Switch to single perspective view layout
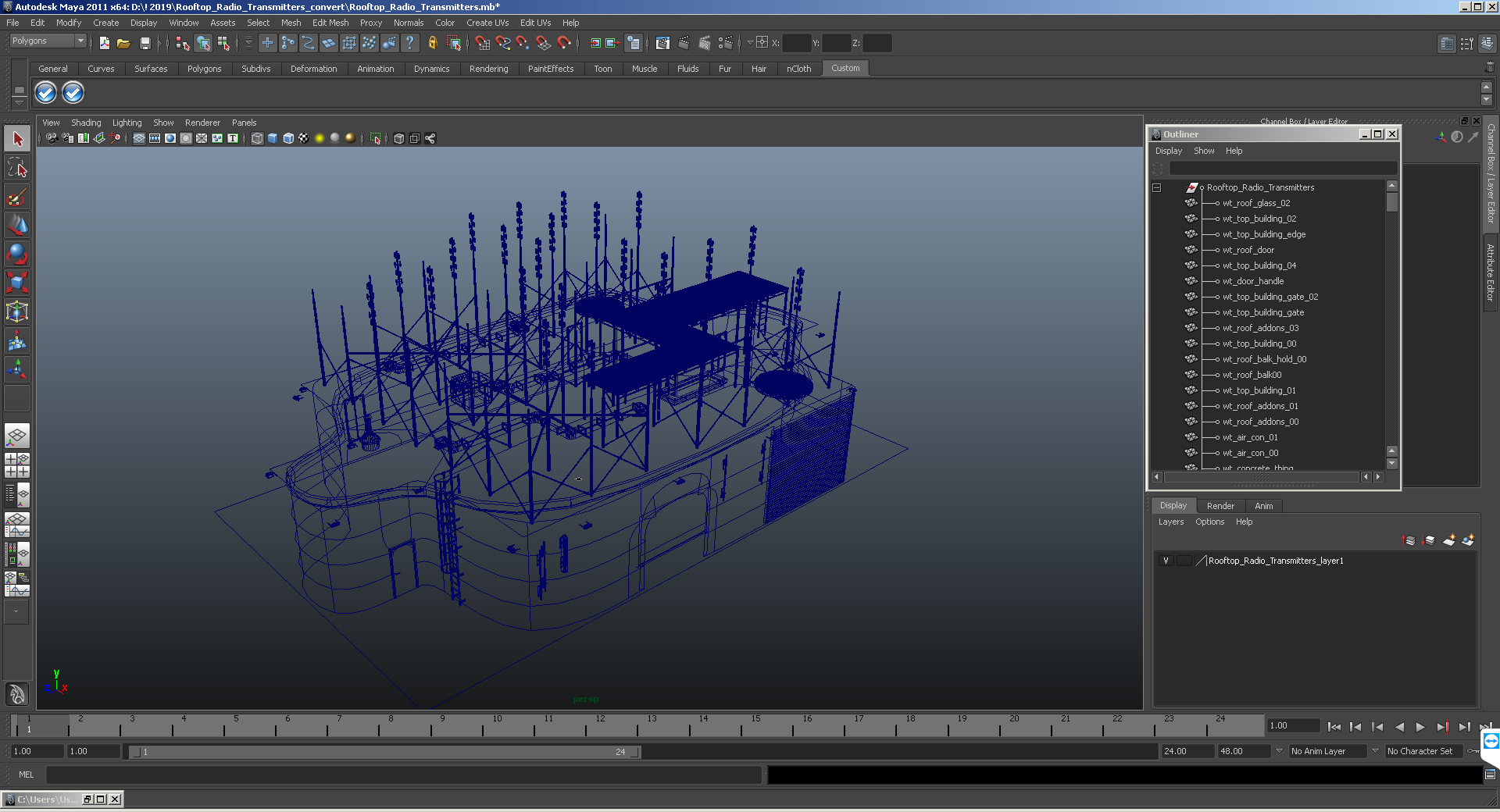Image resolution: width=1500 pixels, height=812 pixels. [x=17, y=436]
